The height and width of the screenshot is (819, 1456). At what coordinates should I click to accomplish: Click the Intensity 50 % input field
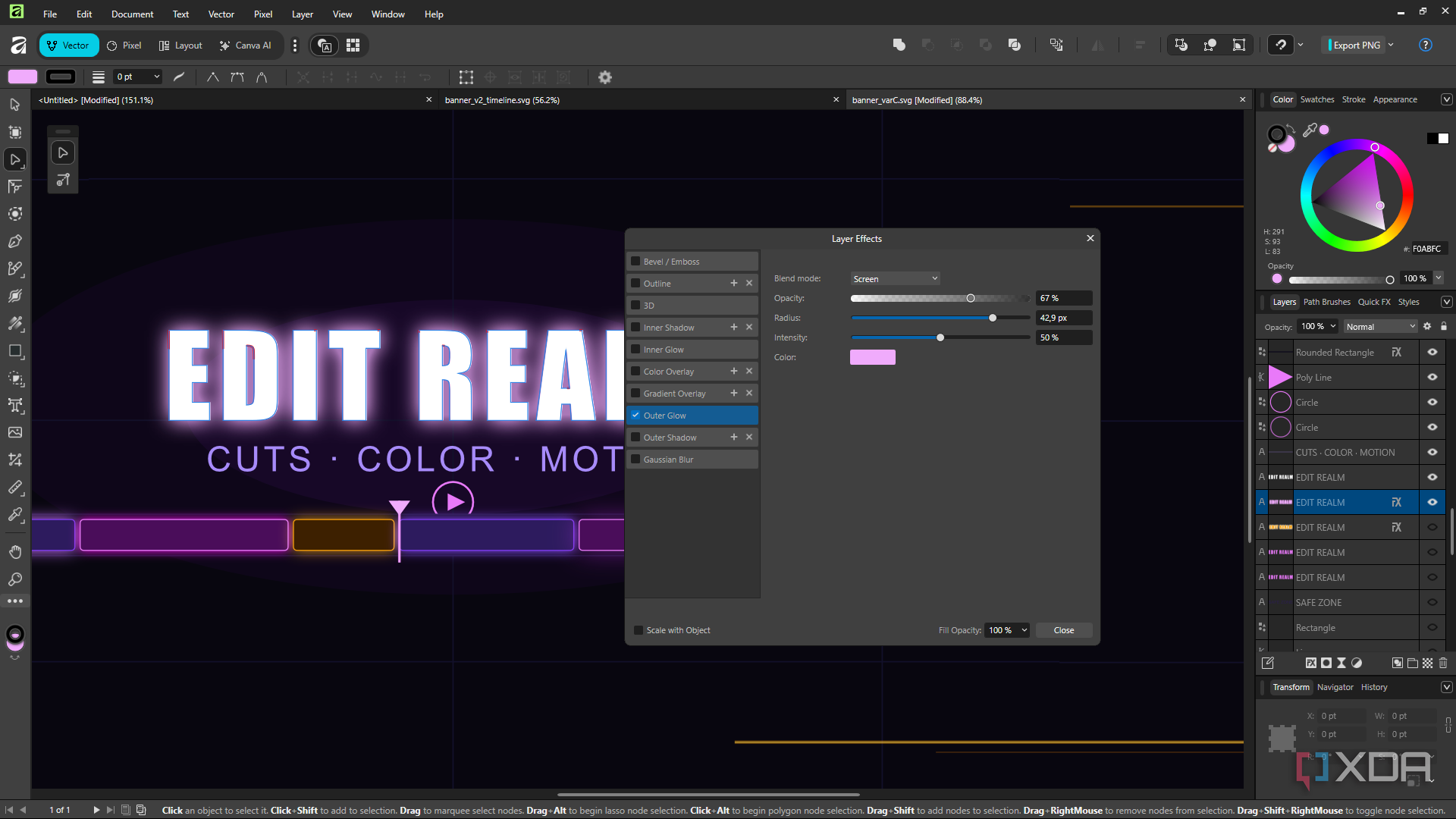pyautogui.click(x=1064, y=337)
